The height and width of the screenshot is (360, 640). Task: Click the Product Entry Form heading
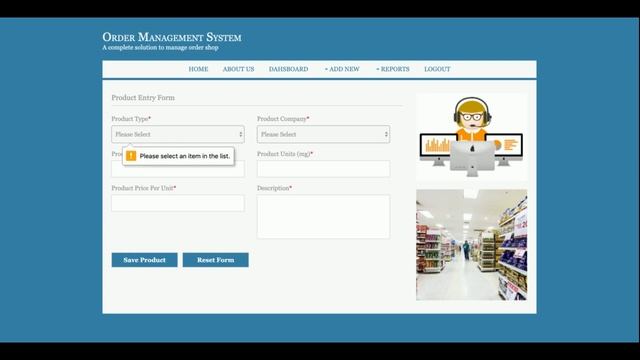click(x=143, y=98)
